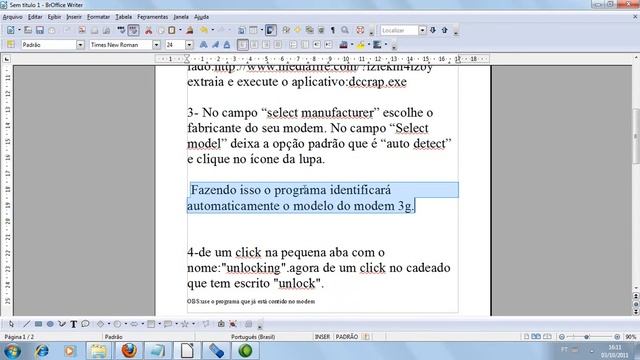Toggle INSER insert mode in status bar

(322, 337)
